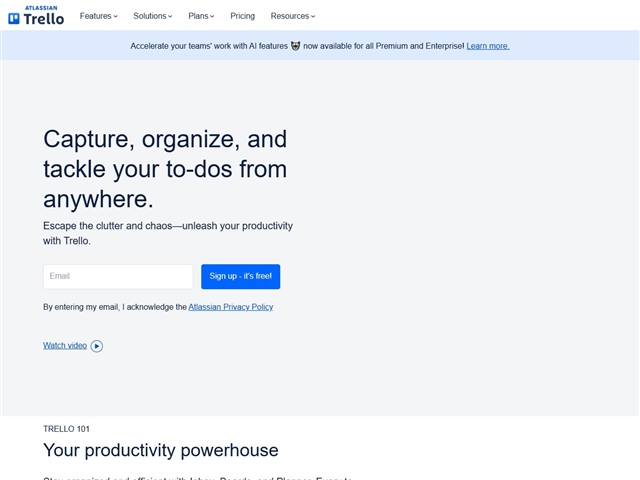Click the Email input field
The image size is (640, 480).
point(118,277)
